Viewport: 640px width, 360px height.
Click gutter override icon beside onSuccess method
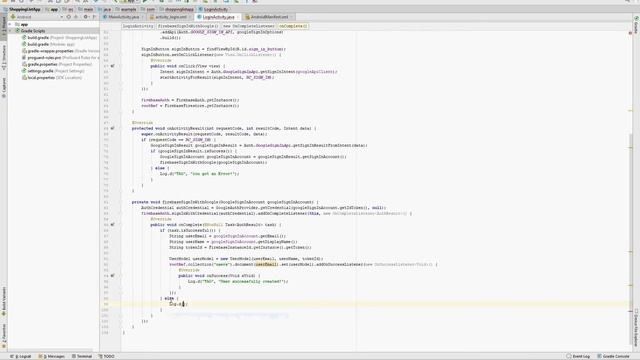click(x=112, y=276)
